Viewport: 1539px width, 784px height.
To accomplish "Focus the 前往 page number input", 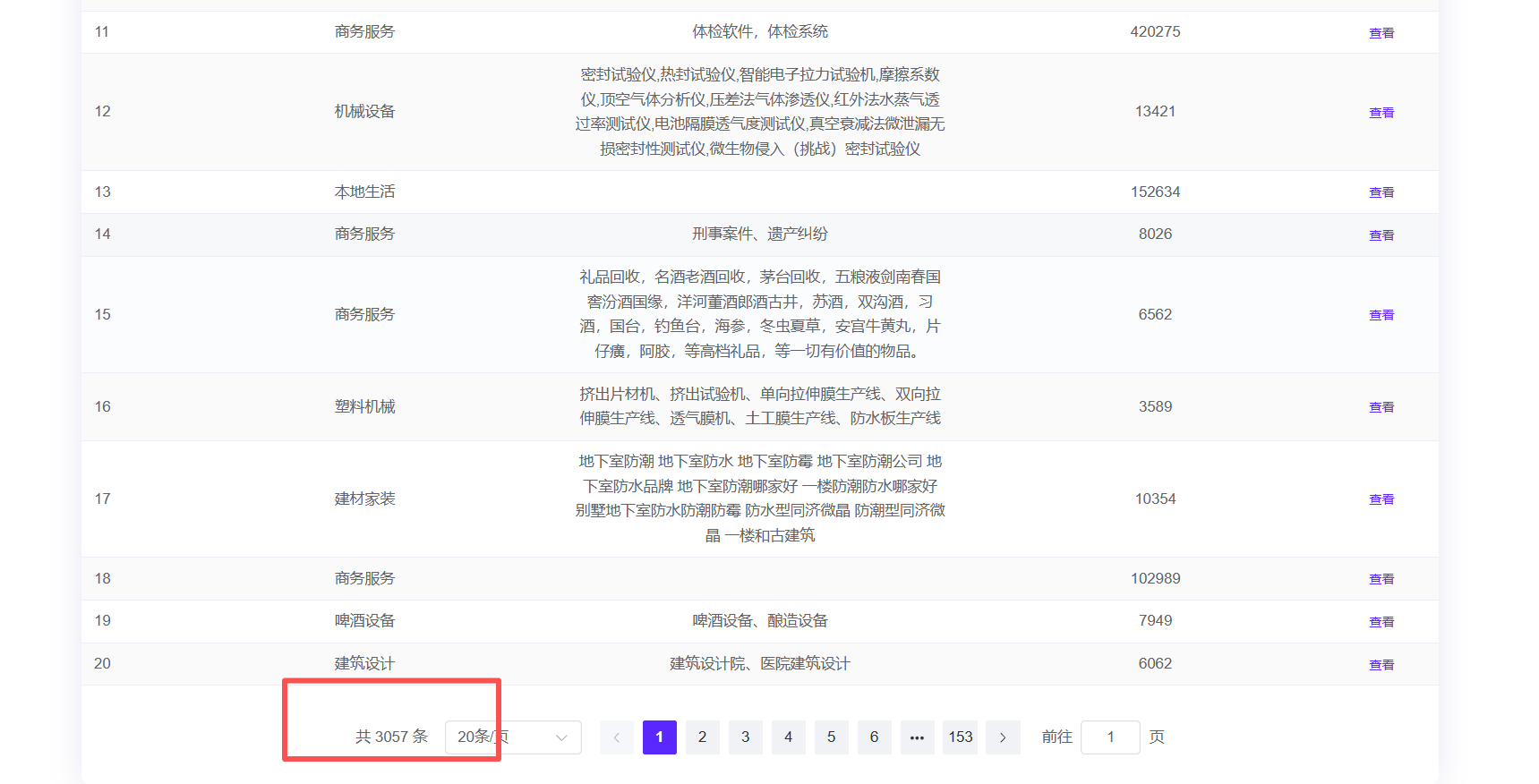I will pyautogui.click(x=1110, y=737).
